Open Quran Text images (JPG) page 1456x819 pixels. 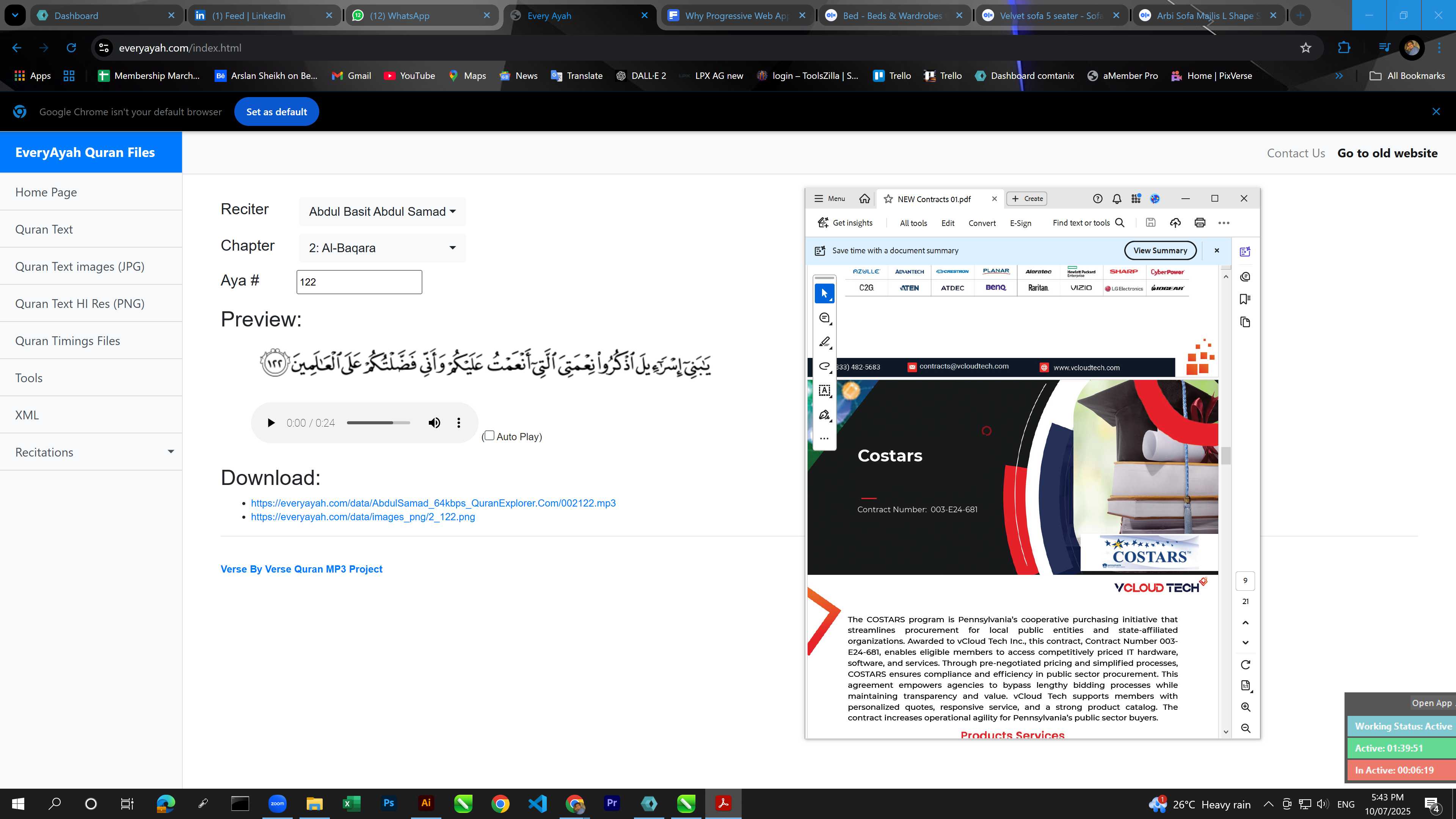tap(91, 266)
